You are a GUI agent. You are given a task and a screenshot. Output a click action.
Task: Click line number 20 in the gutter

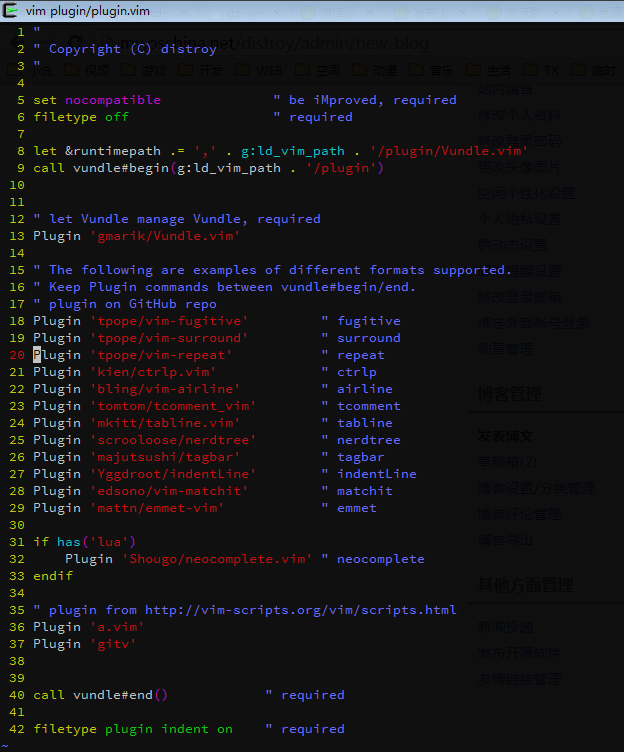(x=17, y=355)
